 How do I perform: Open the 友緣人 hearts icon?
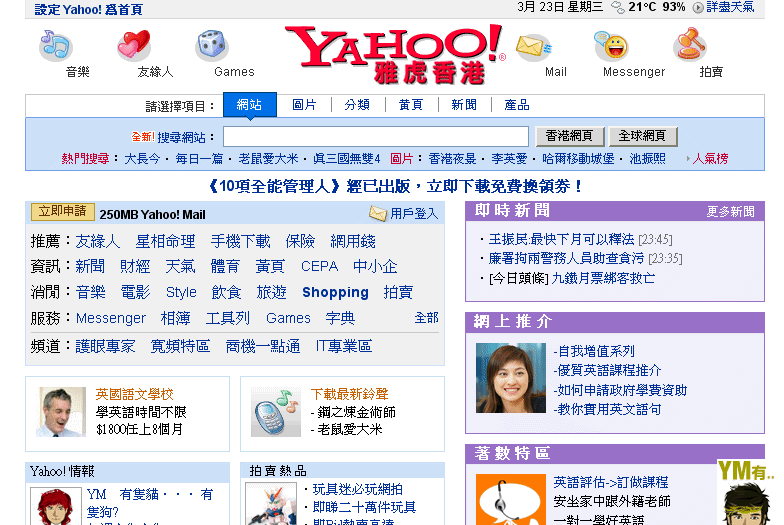134,44
